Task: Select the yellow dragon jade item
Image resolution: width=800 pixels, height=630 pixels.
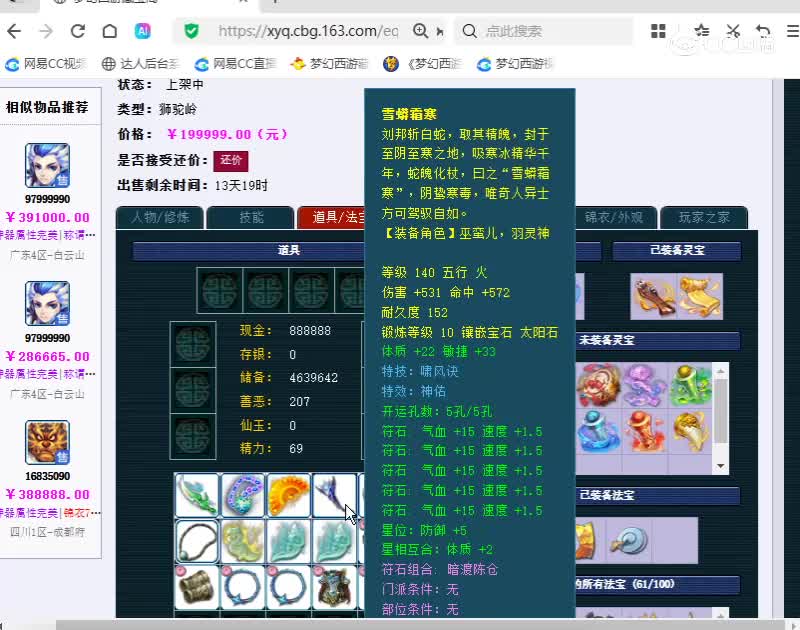Action: tap(242, 541)
